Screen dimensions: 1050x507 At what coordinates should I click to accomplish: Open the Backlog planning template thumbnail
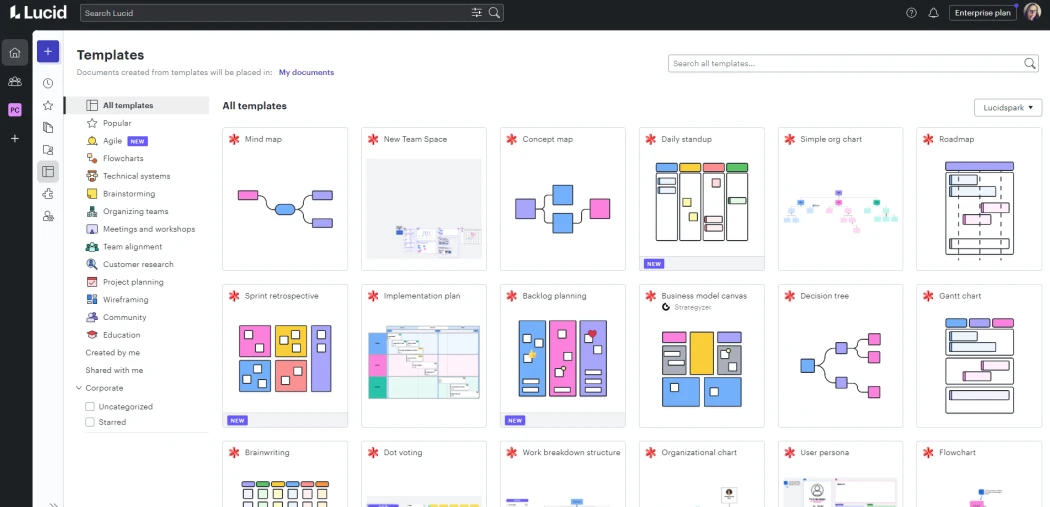click(x=562, y=358)
